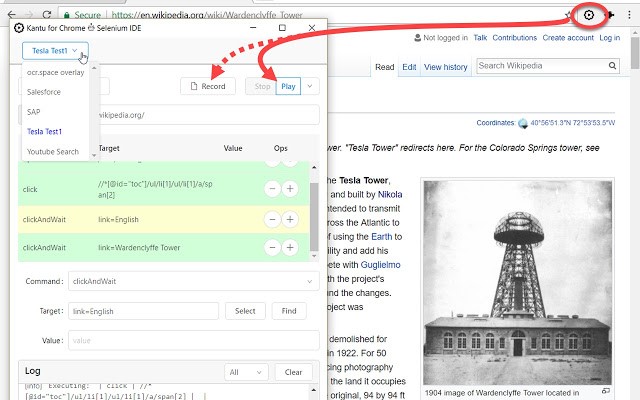Viewport: 640px width, 400px height.
Task: Switch to the View history tab
Action: pos(445,68)
